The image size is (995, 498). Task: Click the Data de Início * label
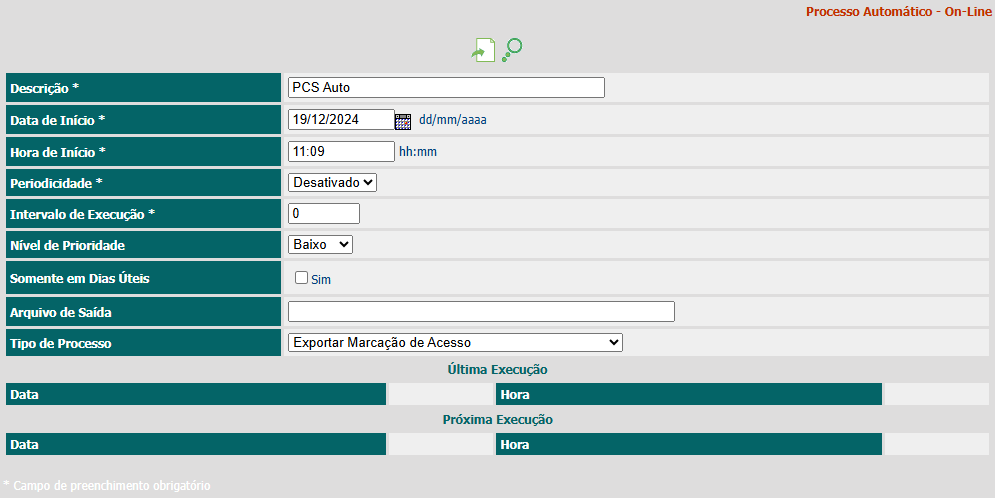point(58,121)
